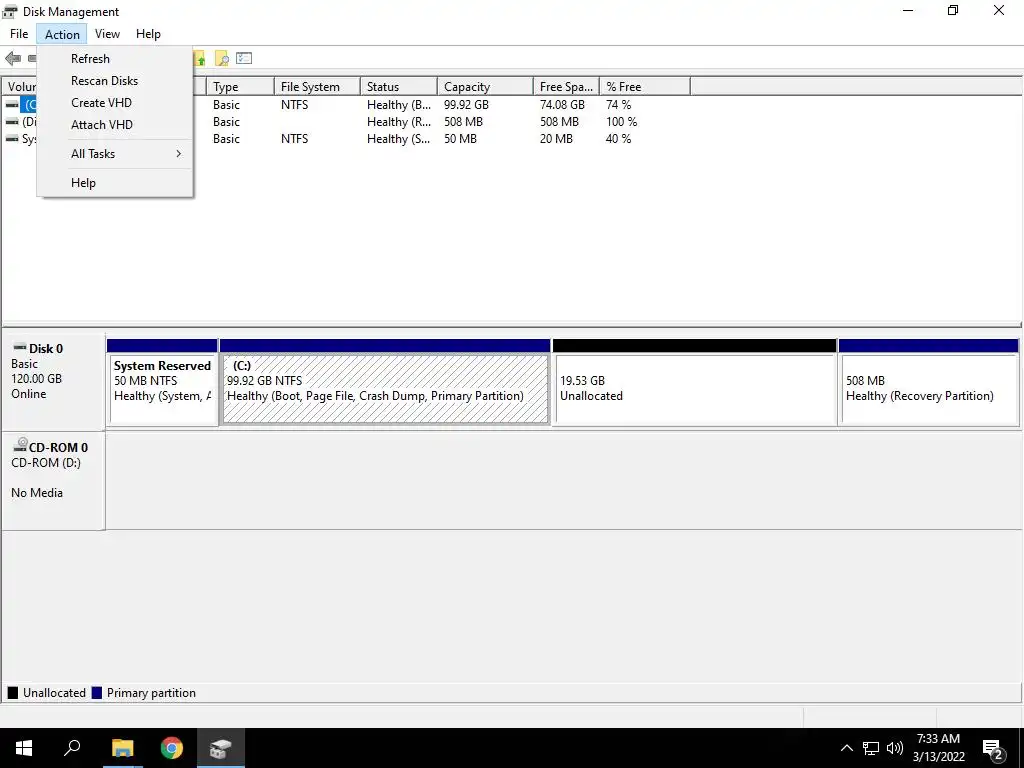
Task: Open the Windows Start button
Action: (x=24, y=748)
